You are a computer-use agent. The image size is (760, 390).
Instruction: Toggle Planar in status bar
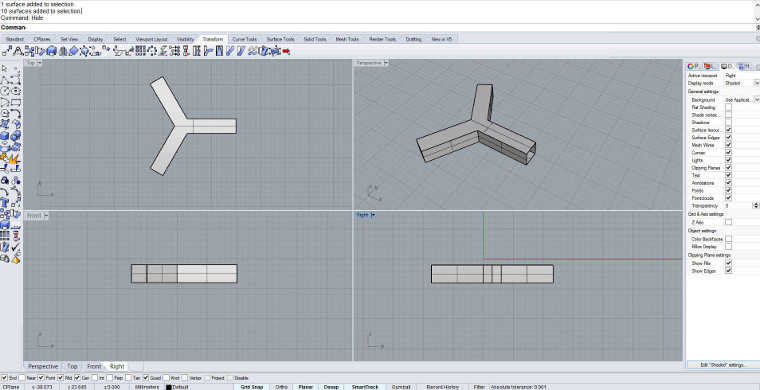305,387
